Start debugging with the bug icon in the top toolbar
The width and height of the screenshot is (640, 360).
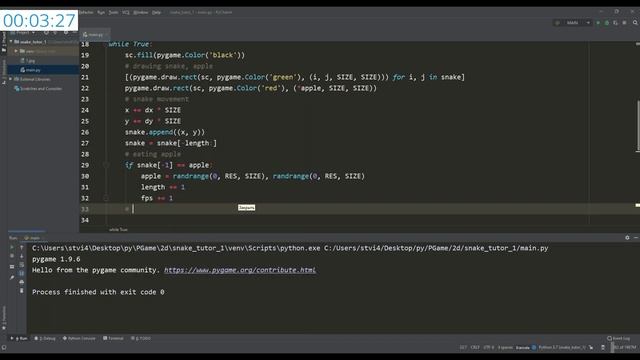[607, 23]
